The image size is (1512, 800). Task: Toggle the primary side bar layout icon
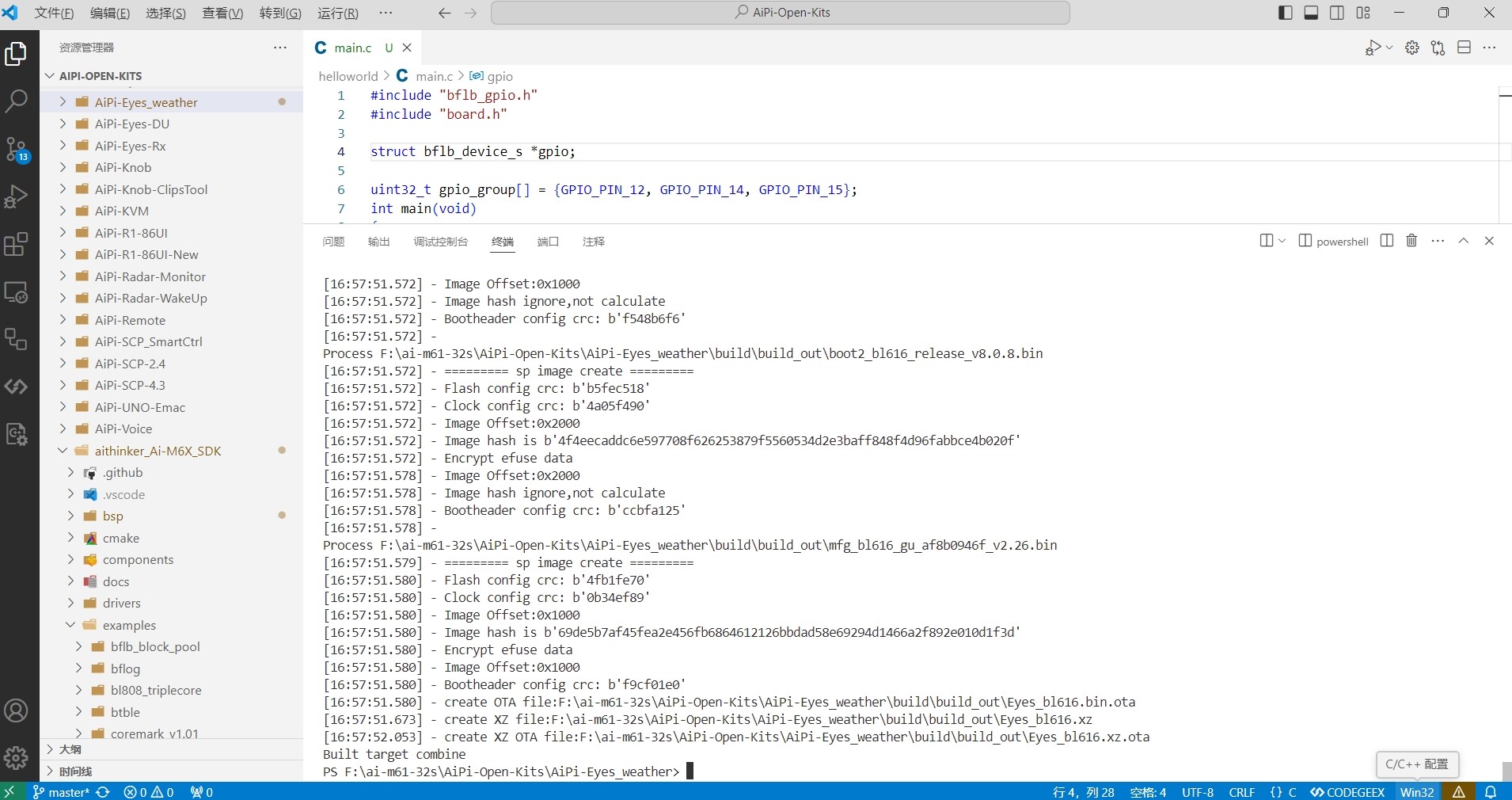(x=1286, y=13)
